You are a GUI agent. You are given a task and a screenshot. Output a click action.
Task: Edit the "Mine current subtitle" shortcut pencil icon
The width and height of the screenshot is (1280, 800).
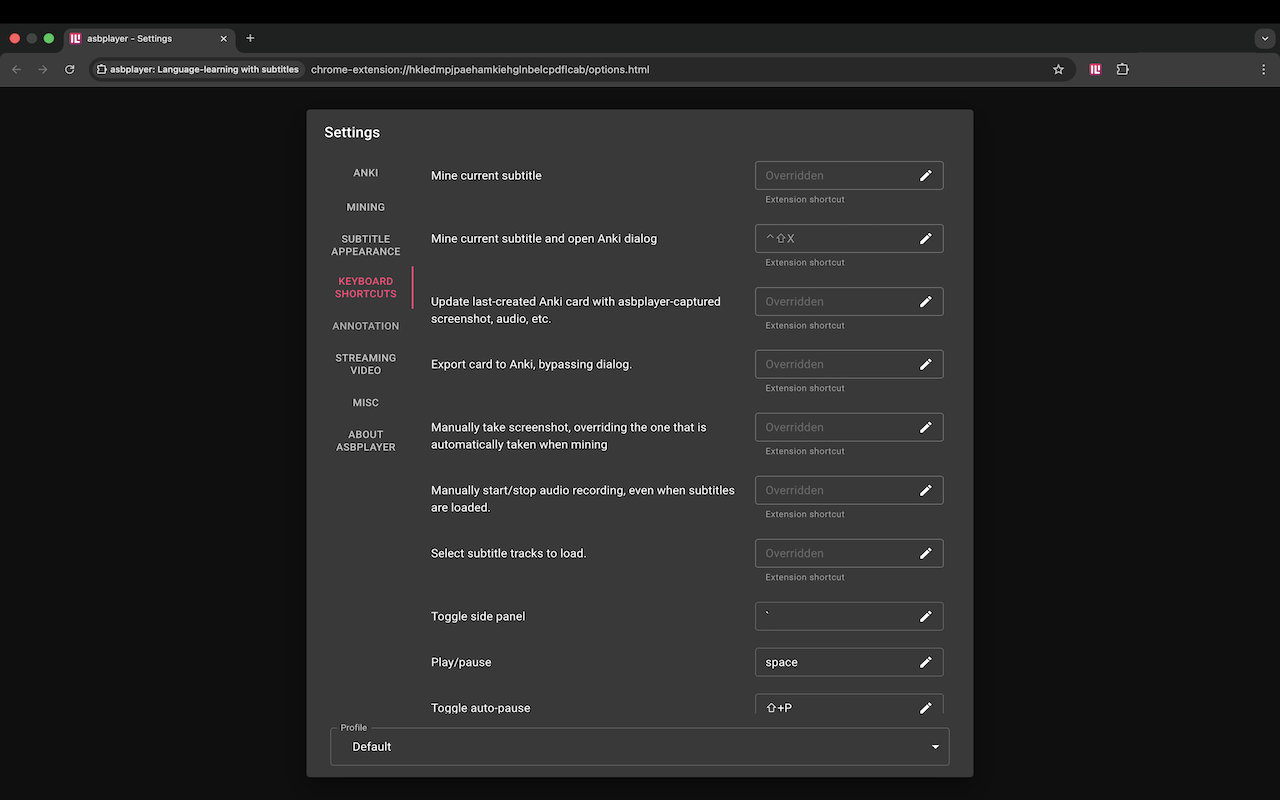click(x=926, y=175)
